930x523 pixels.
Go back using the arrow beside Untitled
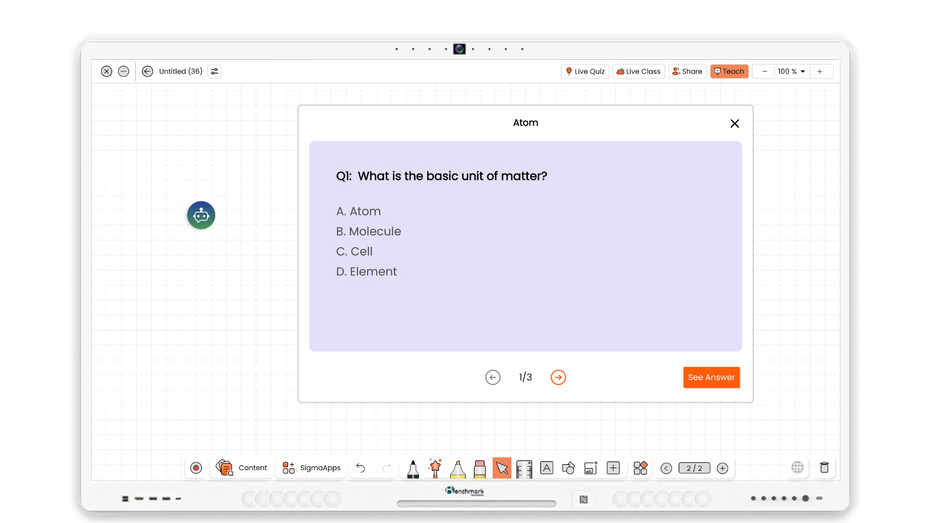pyautogui.click(x=147, y=71)
